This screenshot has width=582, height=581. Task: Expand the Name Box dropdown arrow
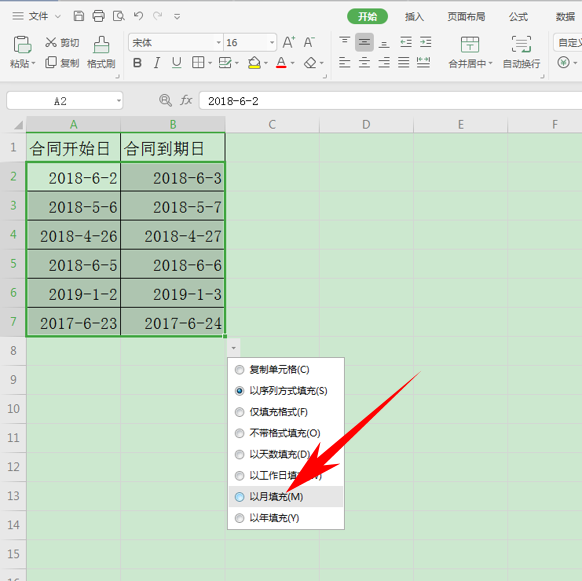click(118, 101)
